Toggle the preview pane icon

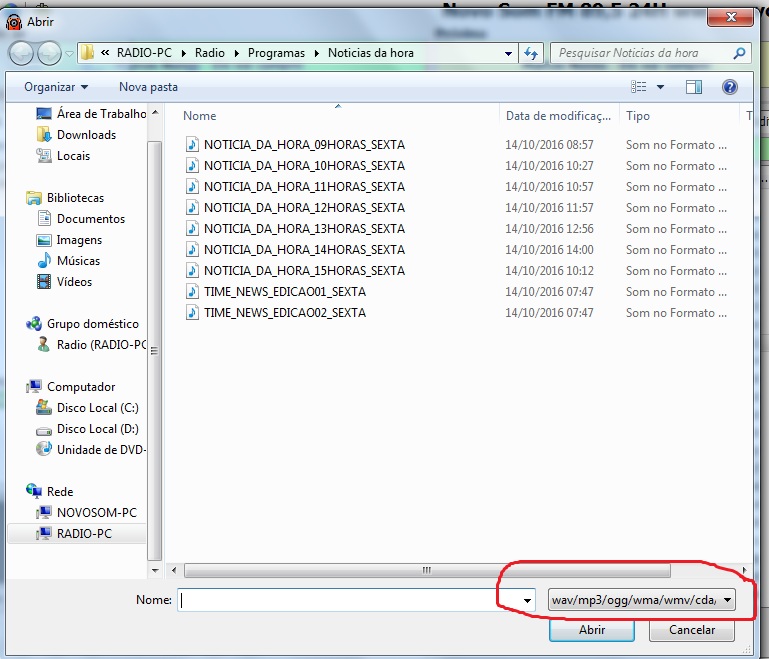tap(693, 87)
